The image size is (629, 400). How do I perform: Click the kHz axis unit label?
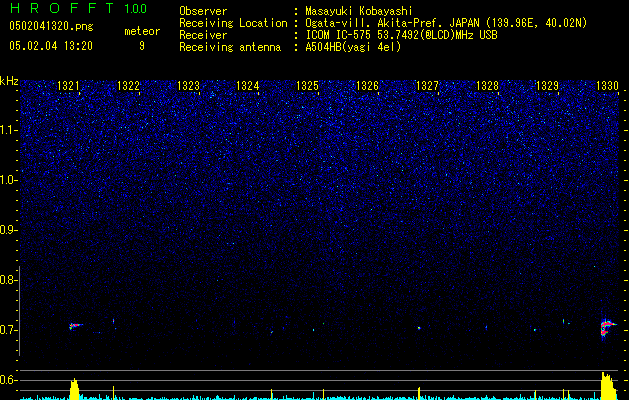coord(9,81)
